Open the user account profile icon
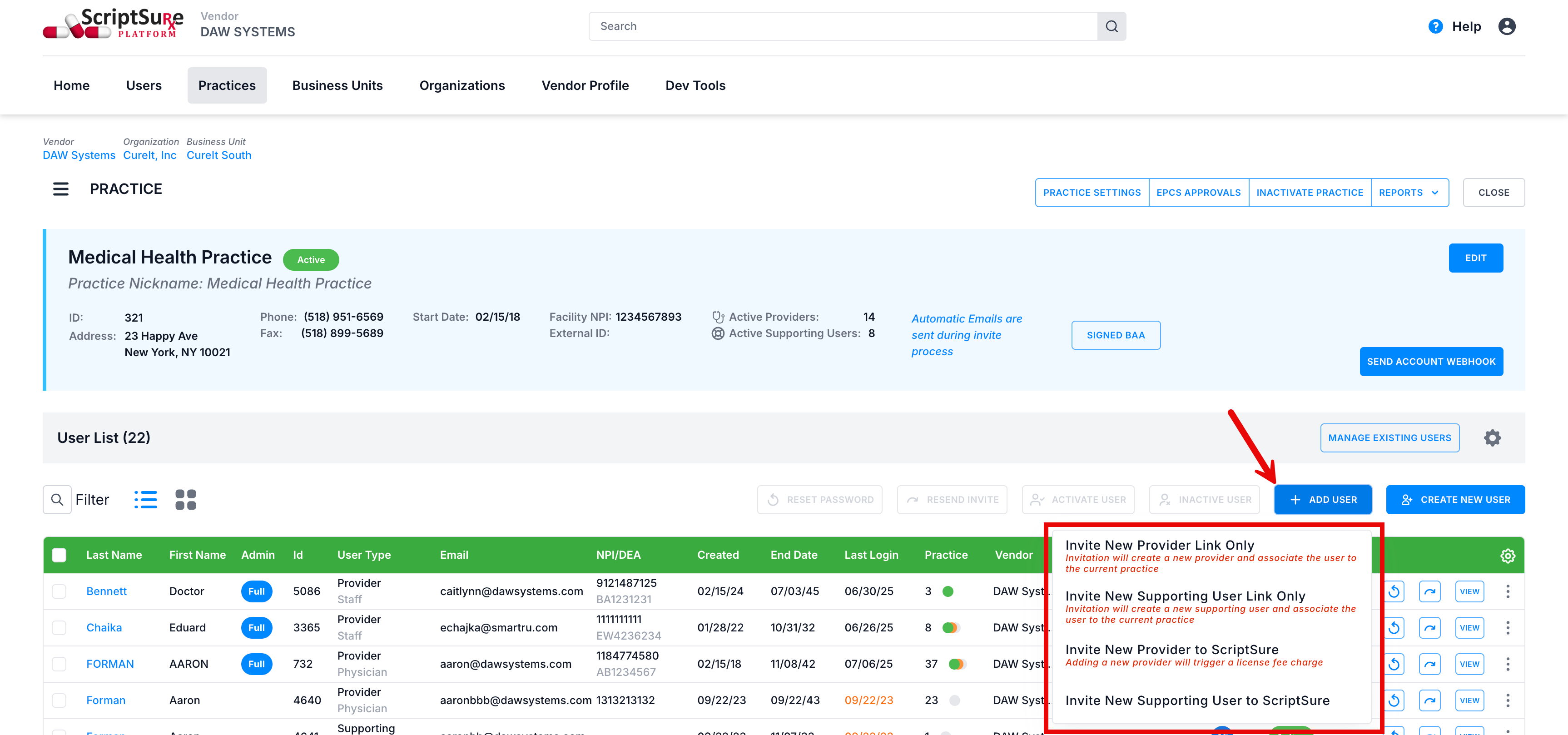Viewport: 1568px width, 735px height. [1507, 26]
